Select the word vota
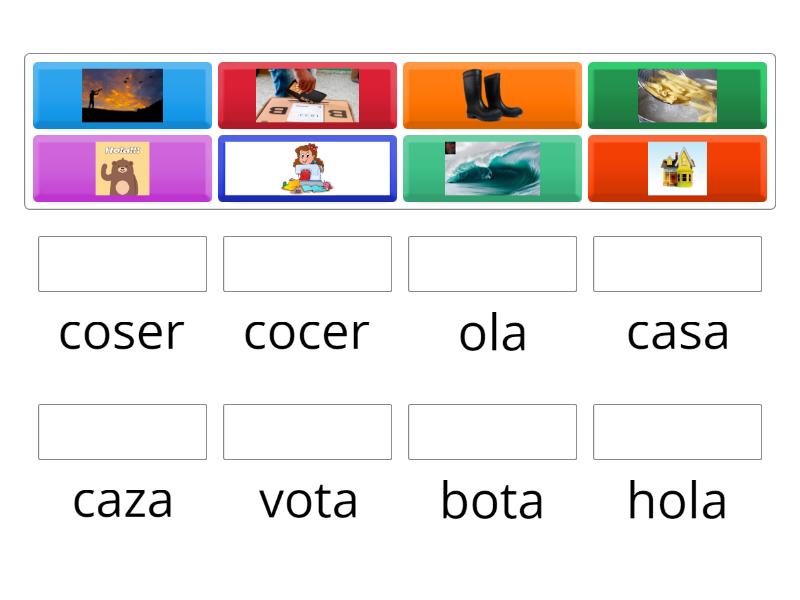Image resolution: width=800 pixels, height=600 pixels. click(307, 501)
